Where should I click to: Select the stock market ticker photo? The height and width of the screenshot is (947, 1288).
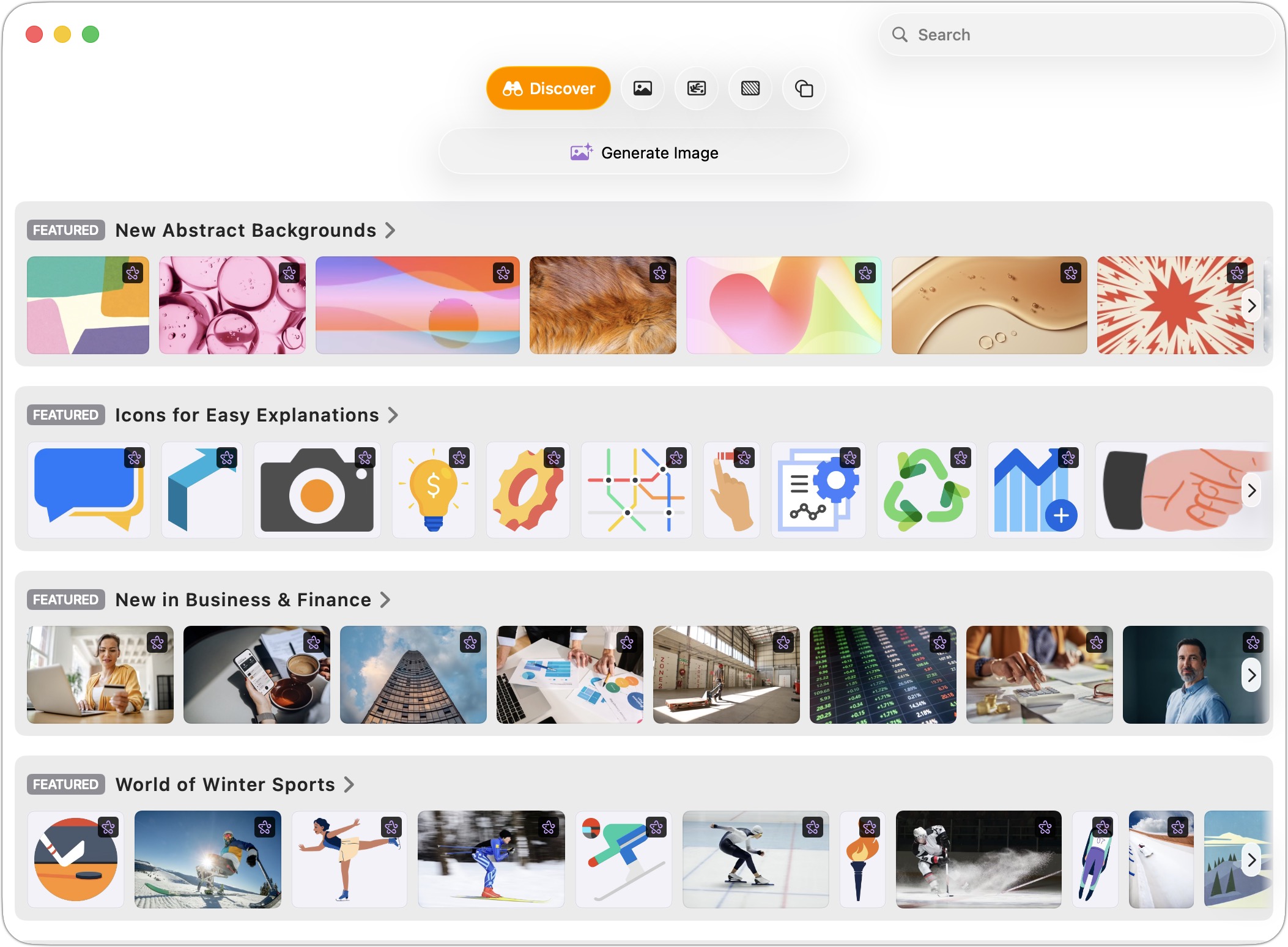884,675
